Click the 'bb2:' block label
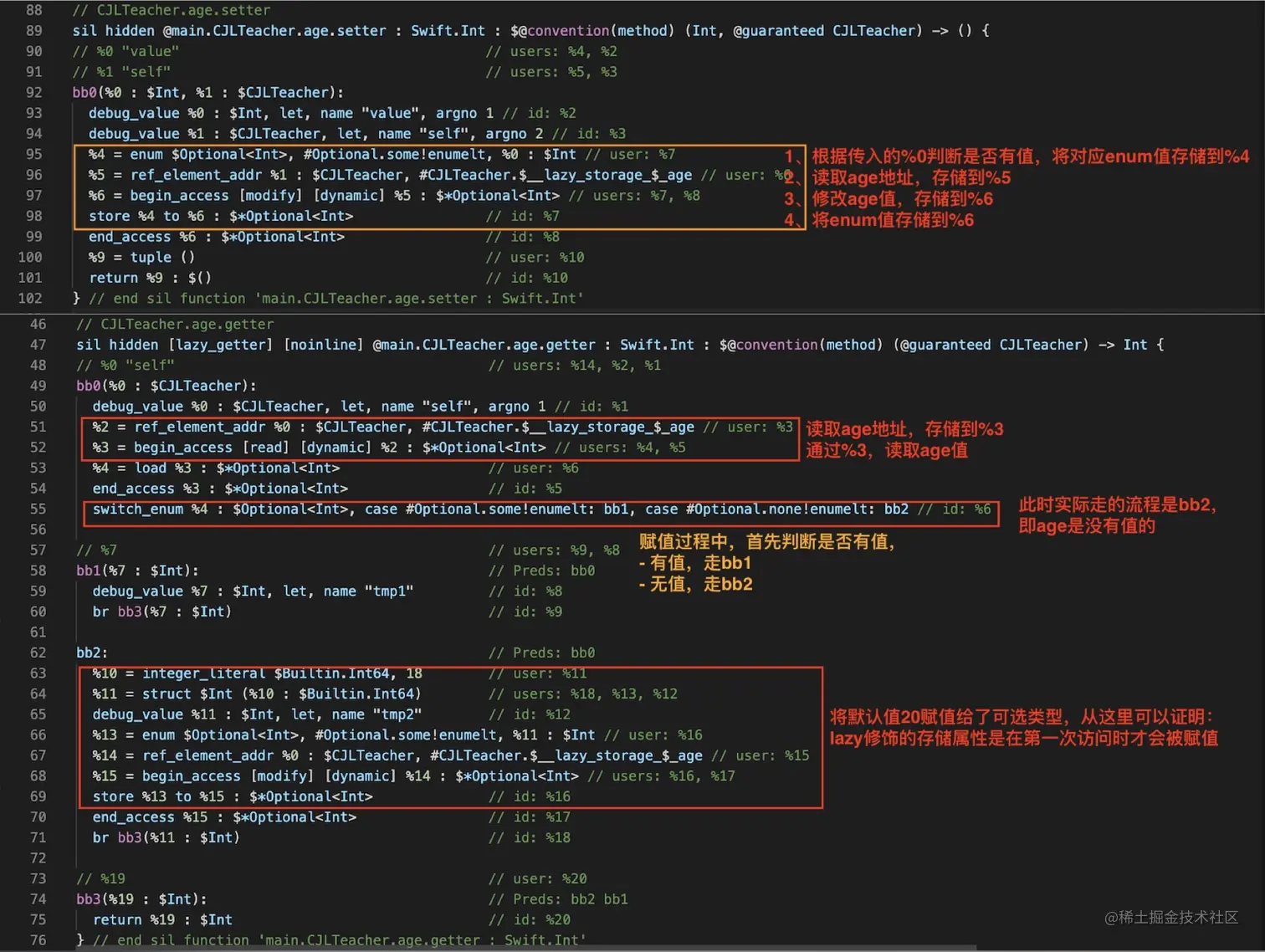Image resolution: width=1265 pixels, height=952 pixels. point(92,653)
